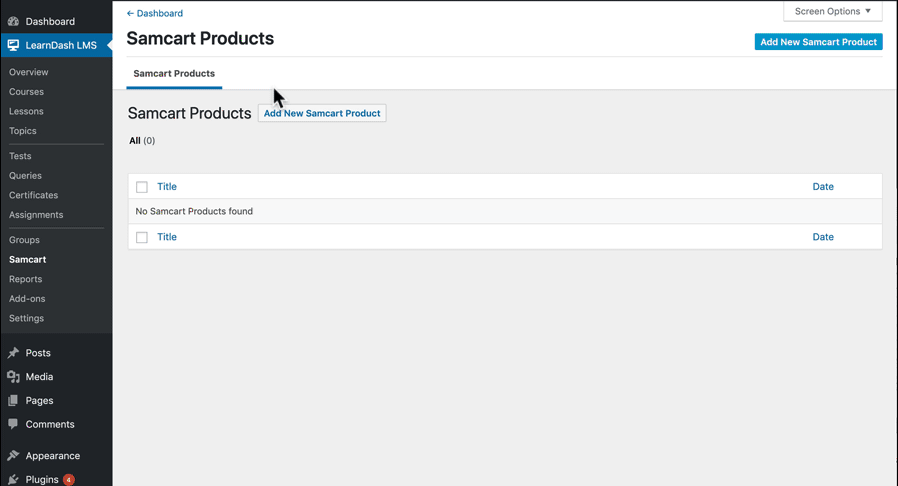This screenshot has width=898, height=486.
Task: Open Plugins in the admin sidebar
Action: 42,479
